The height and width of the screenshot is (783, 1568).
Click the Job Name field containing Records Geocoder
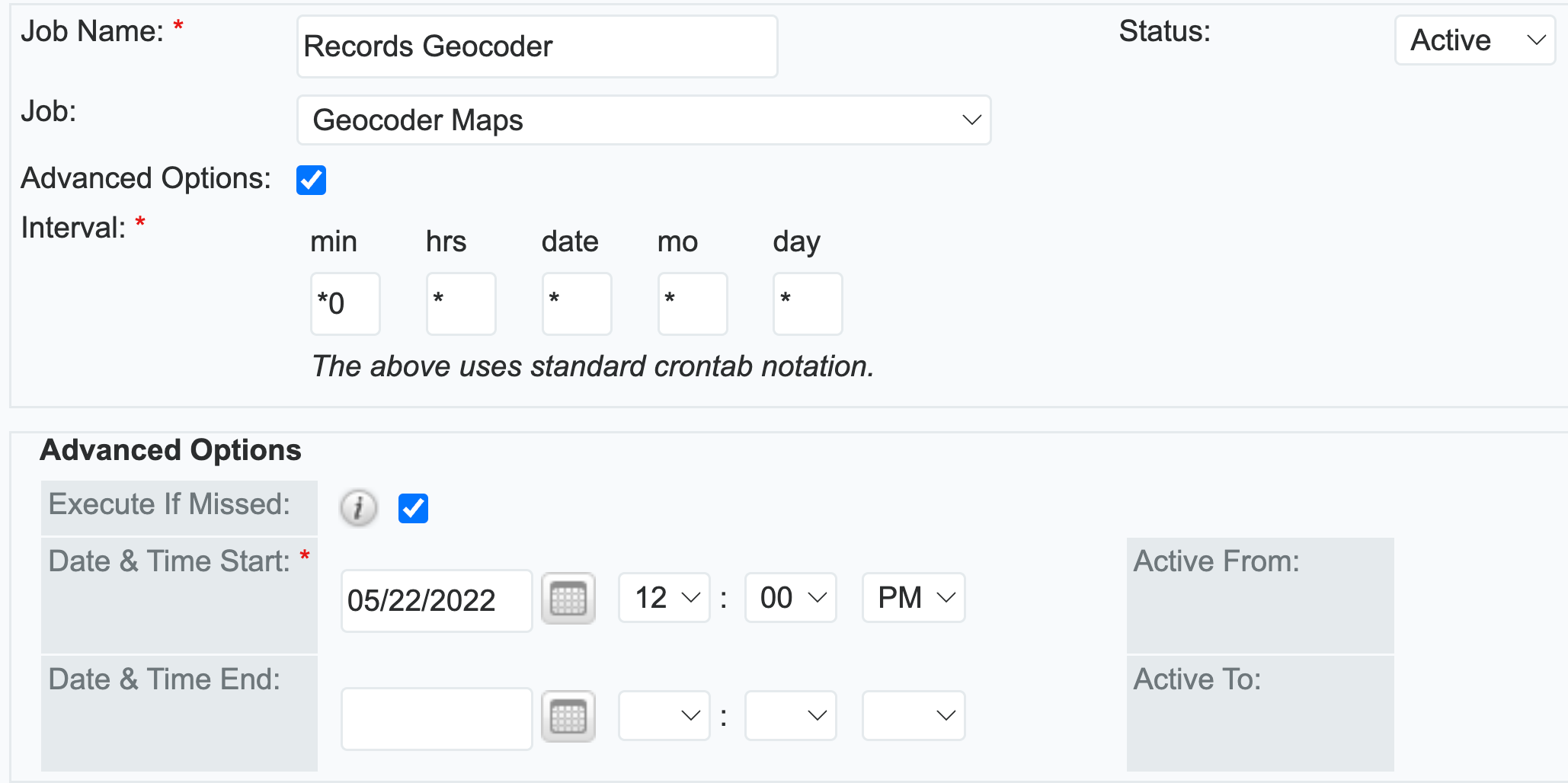536,46
